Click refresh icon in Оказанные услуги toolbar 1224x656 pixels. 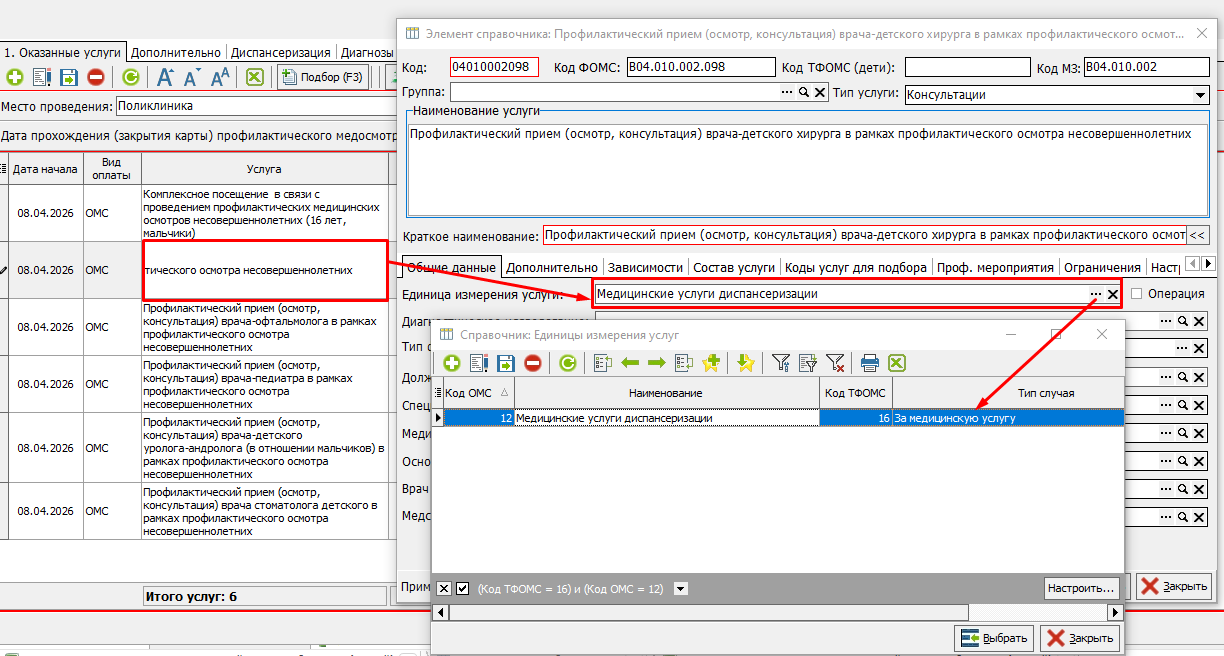(x=130, y=77)
